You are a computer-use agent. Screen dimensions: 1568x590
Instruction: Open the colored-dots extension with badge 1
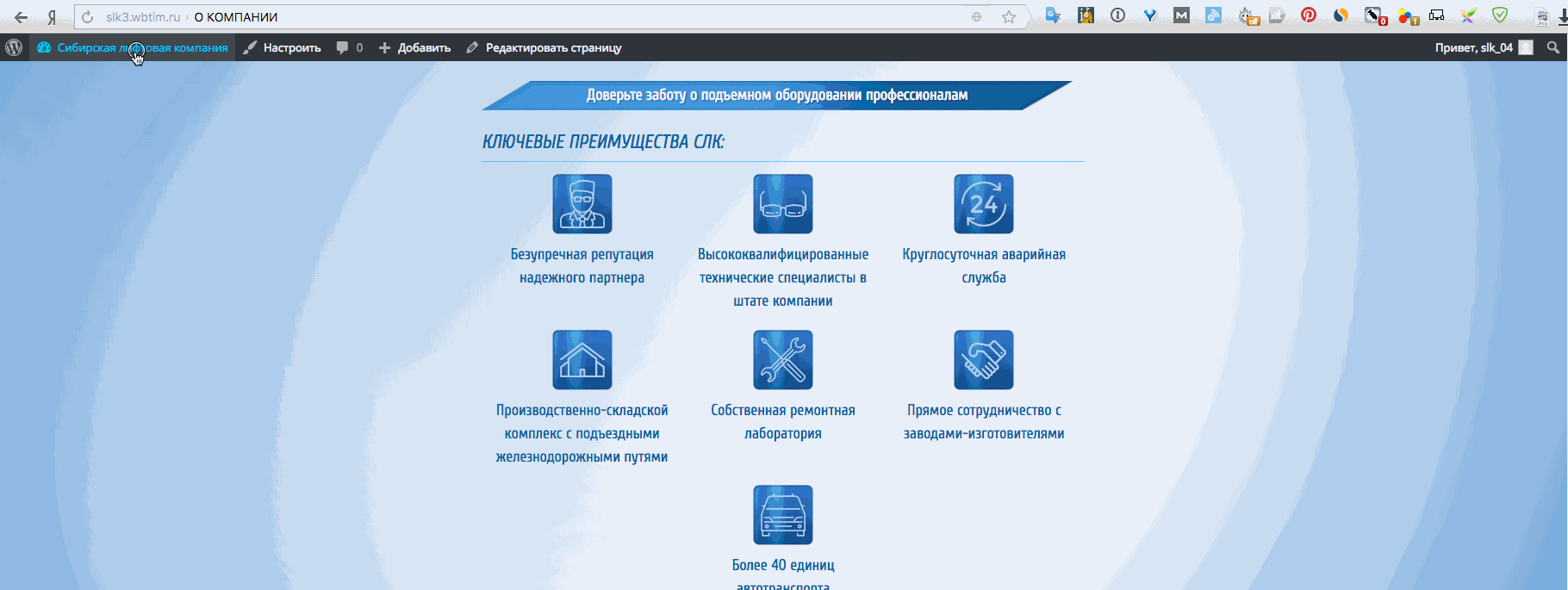tap(1408, 16)
